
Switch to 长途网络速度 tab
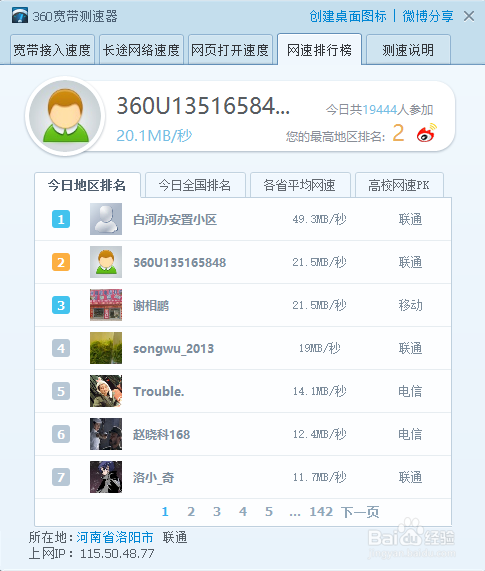141,50
